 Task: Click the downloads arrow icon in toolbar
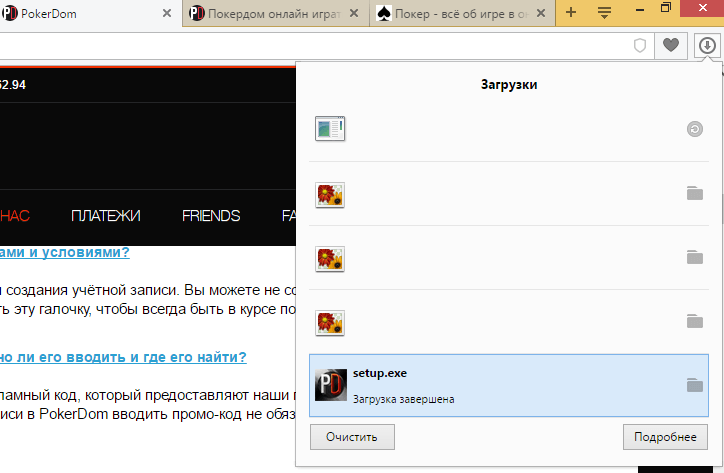(x=707, y=46)
